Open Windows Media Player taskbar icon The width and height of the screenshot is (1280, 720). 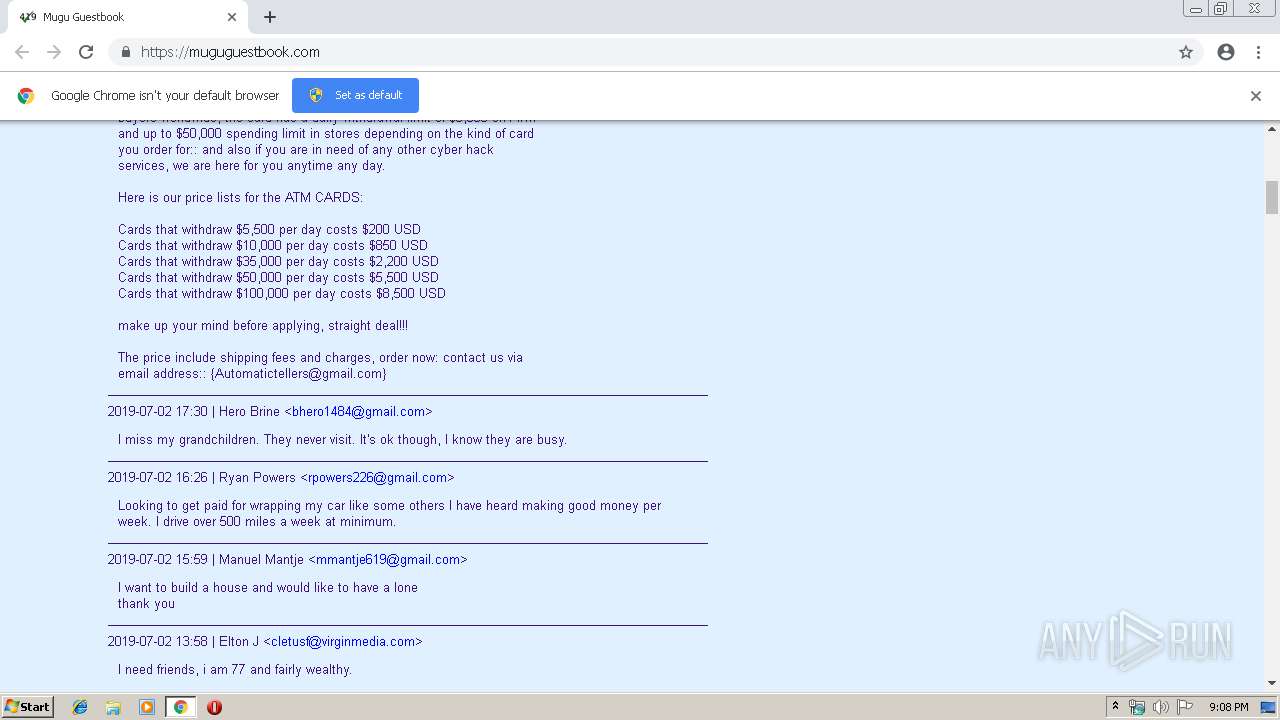147,707
